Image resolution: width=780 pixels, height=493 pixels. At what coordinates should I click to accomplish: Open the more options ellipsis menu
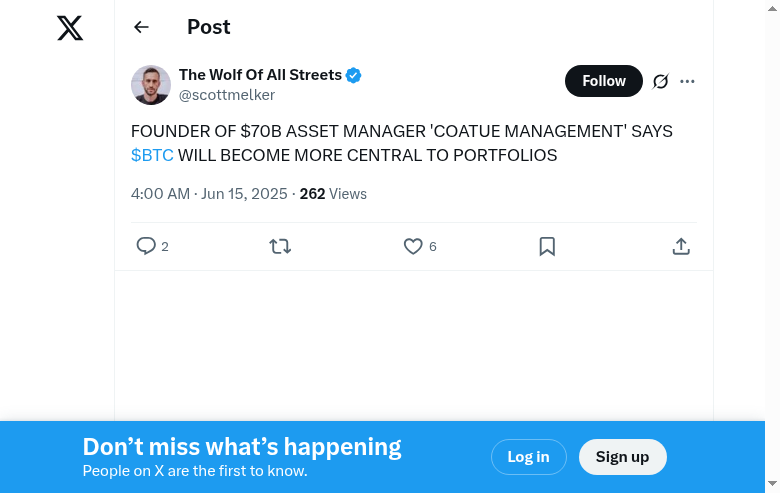click(687, 81)
